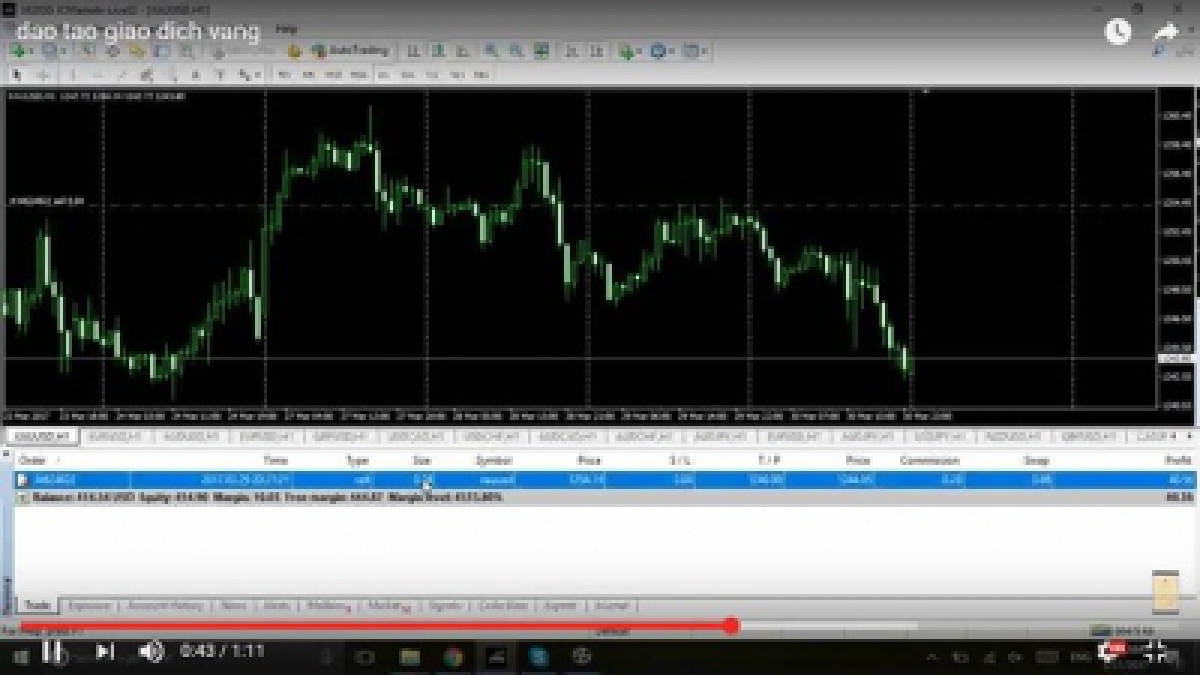
Task: Share the video via arrow icon
Action: click(x=1167, y=32)
